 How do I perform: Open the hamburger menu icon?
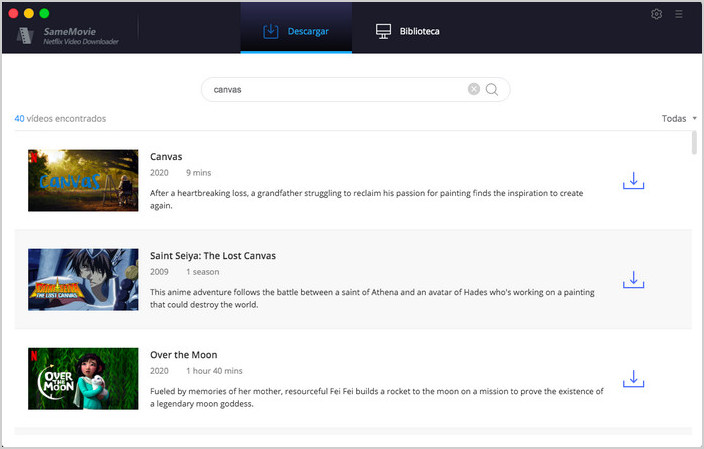point(679,14)
